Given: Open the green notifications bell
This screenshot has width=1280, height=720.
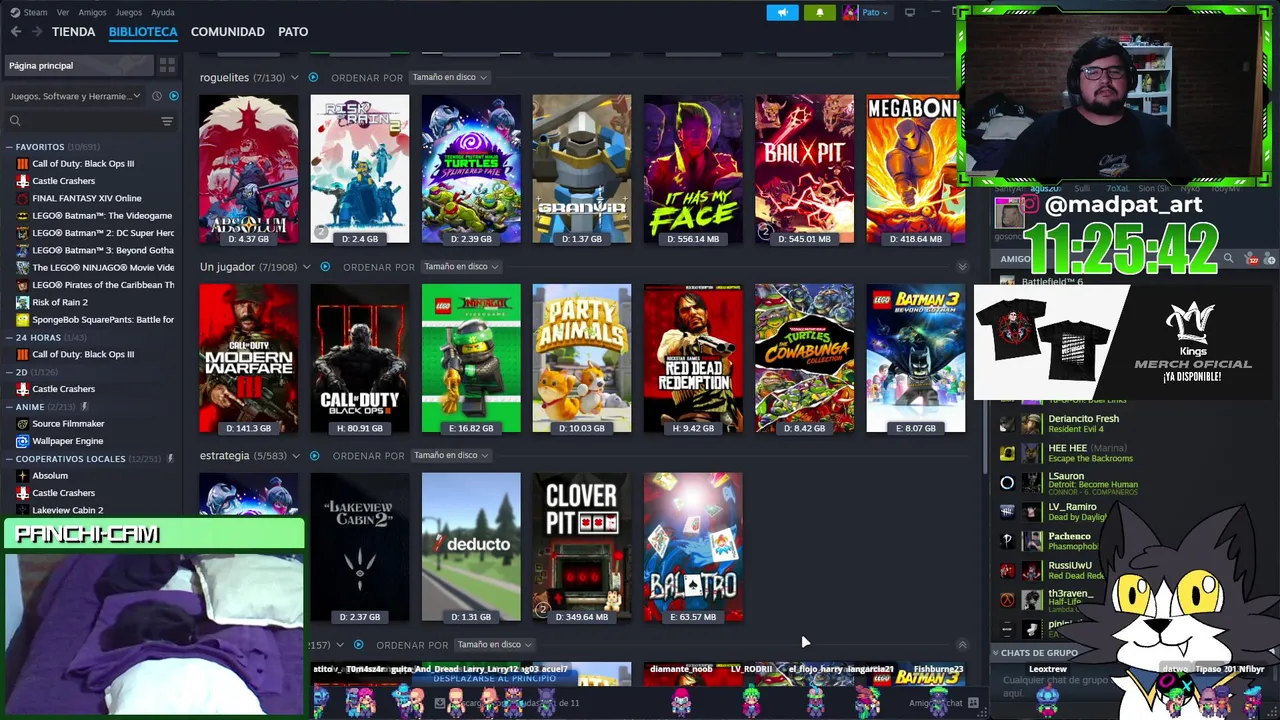Looking at the screenshot, I should pos(819,12).
